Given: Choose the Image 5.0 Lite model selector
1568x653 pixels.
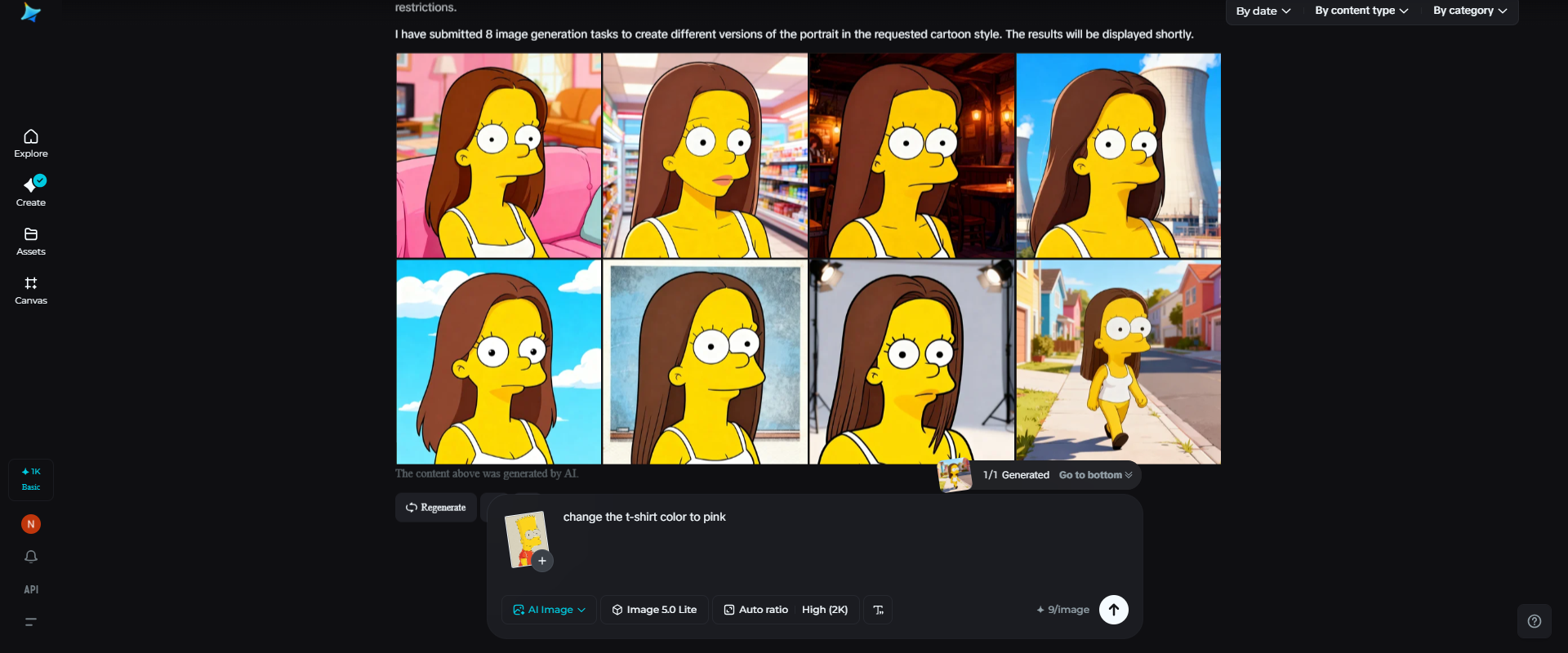Looking at the screenshot, I should pyautogui.click(x=654, y=610).
